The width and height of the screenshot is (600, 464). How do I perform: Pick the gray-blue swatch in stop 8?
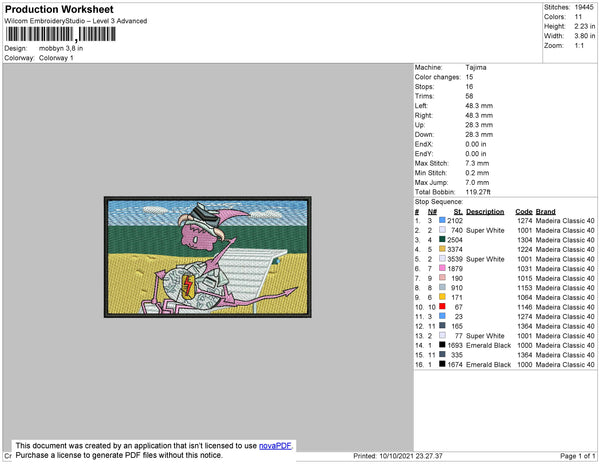click(442, 287)
